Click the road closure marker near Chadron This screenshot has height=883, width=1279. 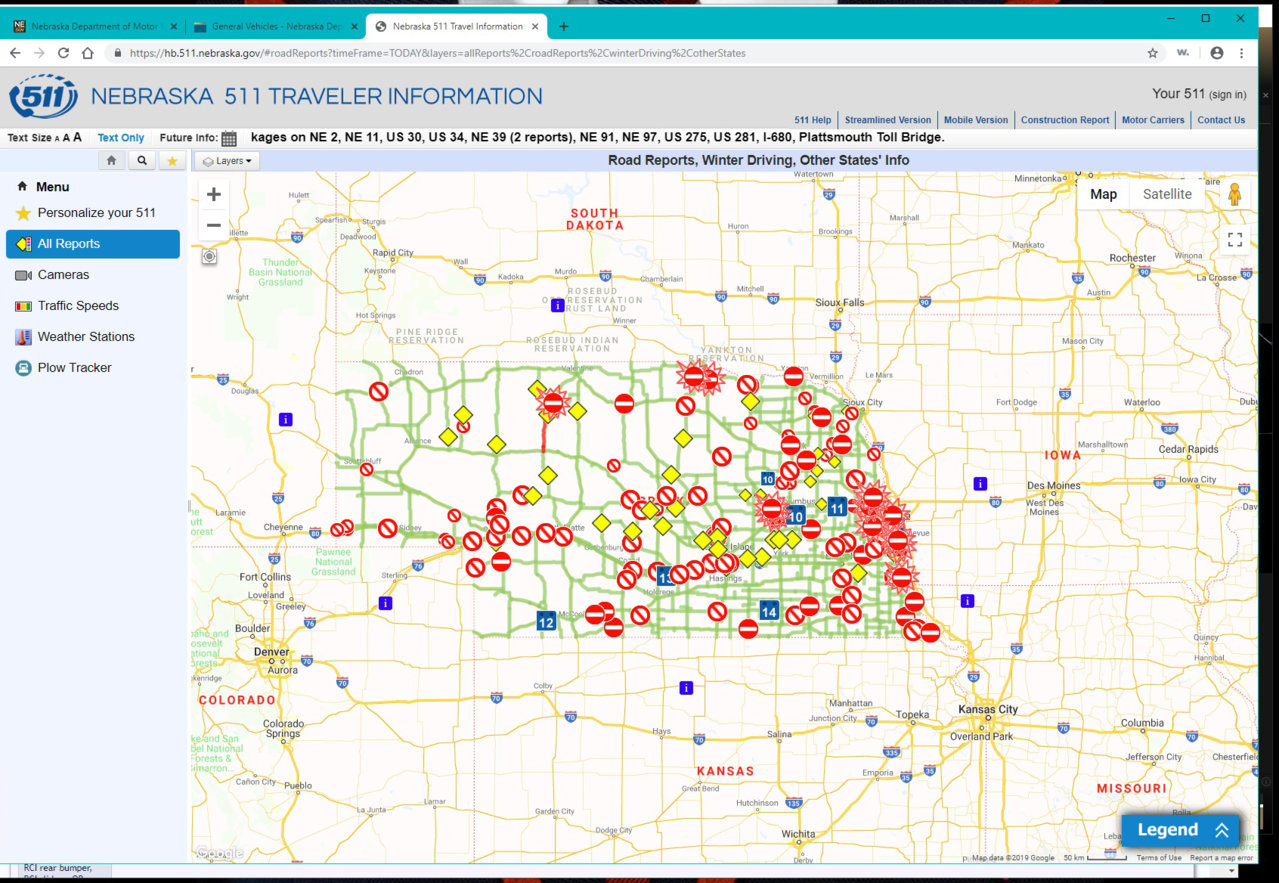pos(379,392)
